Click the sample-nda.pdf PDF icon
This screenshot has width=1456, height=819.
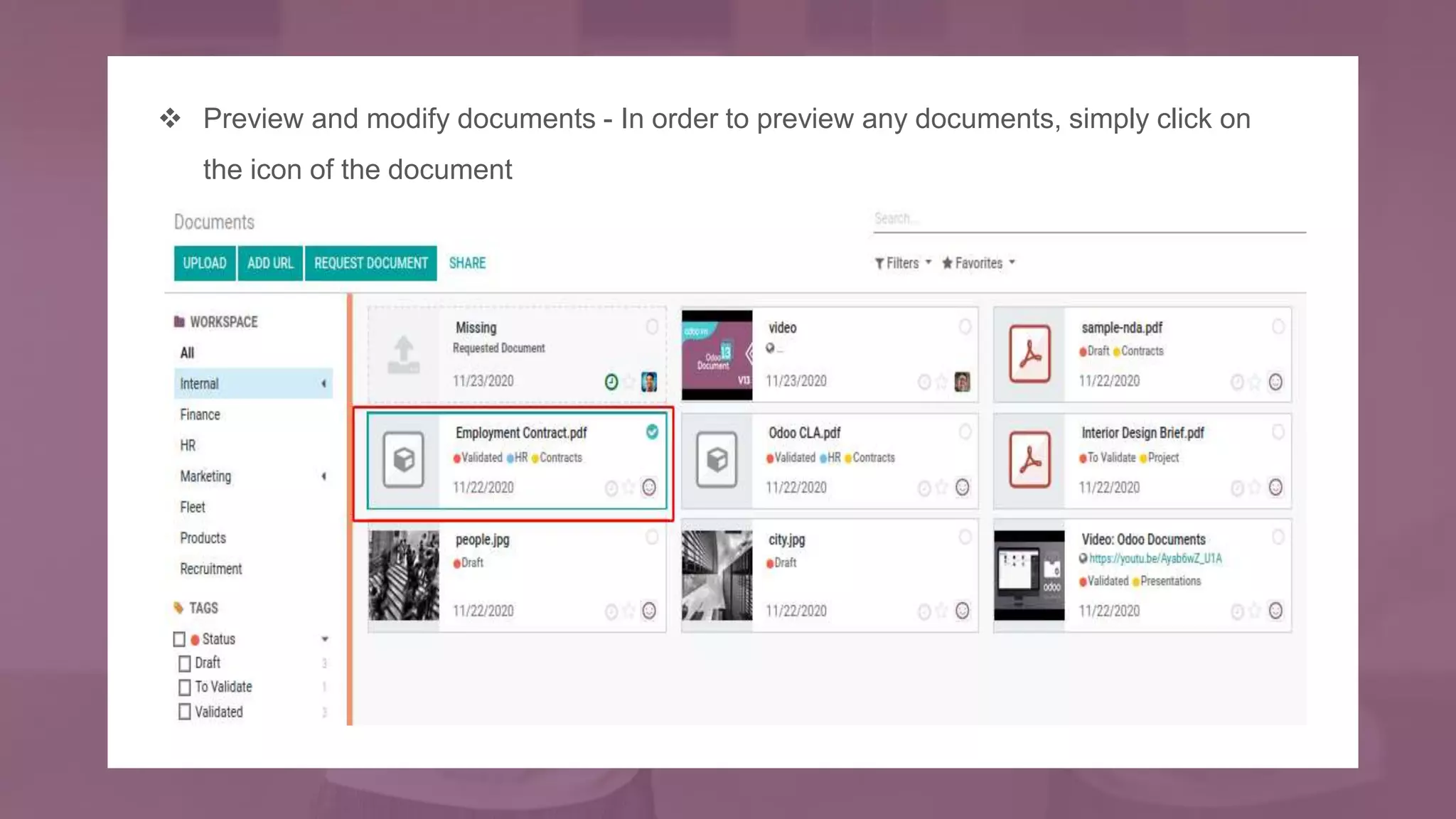(x=1029, y=353)
